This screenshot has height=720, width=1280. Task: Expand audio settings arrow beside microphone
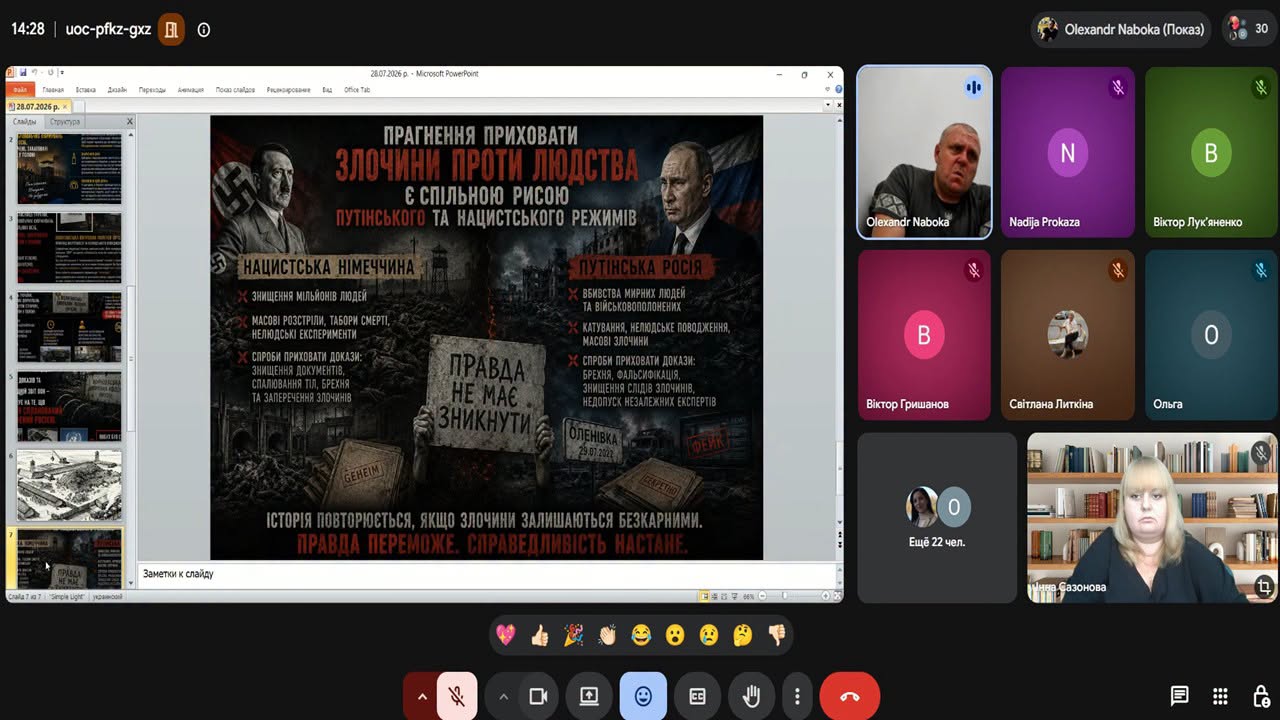tap(422, 696)
